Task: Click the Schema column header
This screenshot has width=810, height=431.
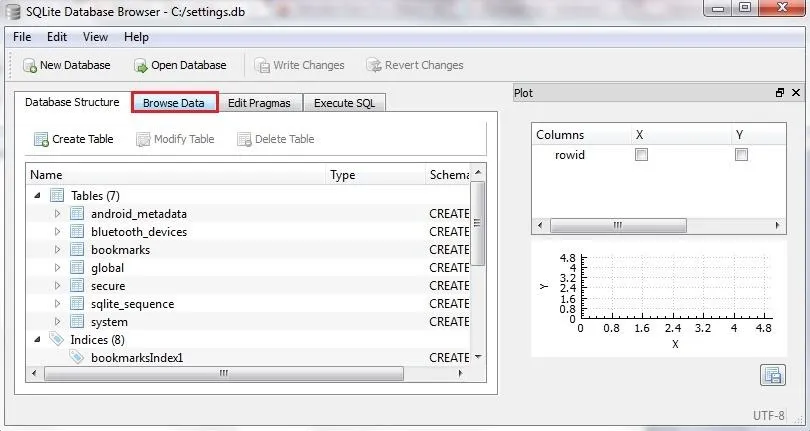Action: pos(448,175)
